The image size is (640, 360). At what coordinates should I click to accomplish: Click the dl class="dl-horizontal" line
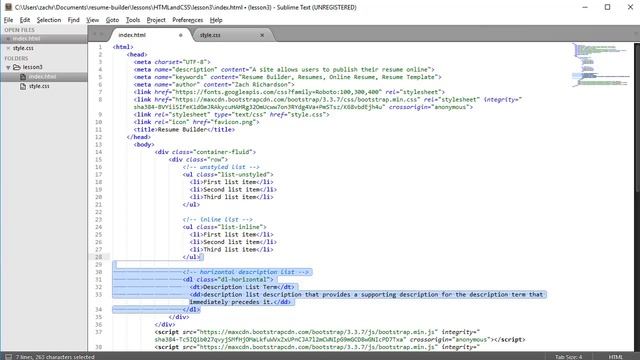point(228,279)
